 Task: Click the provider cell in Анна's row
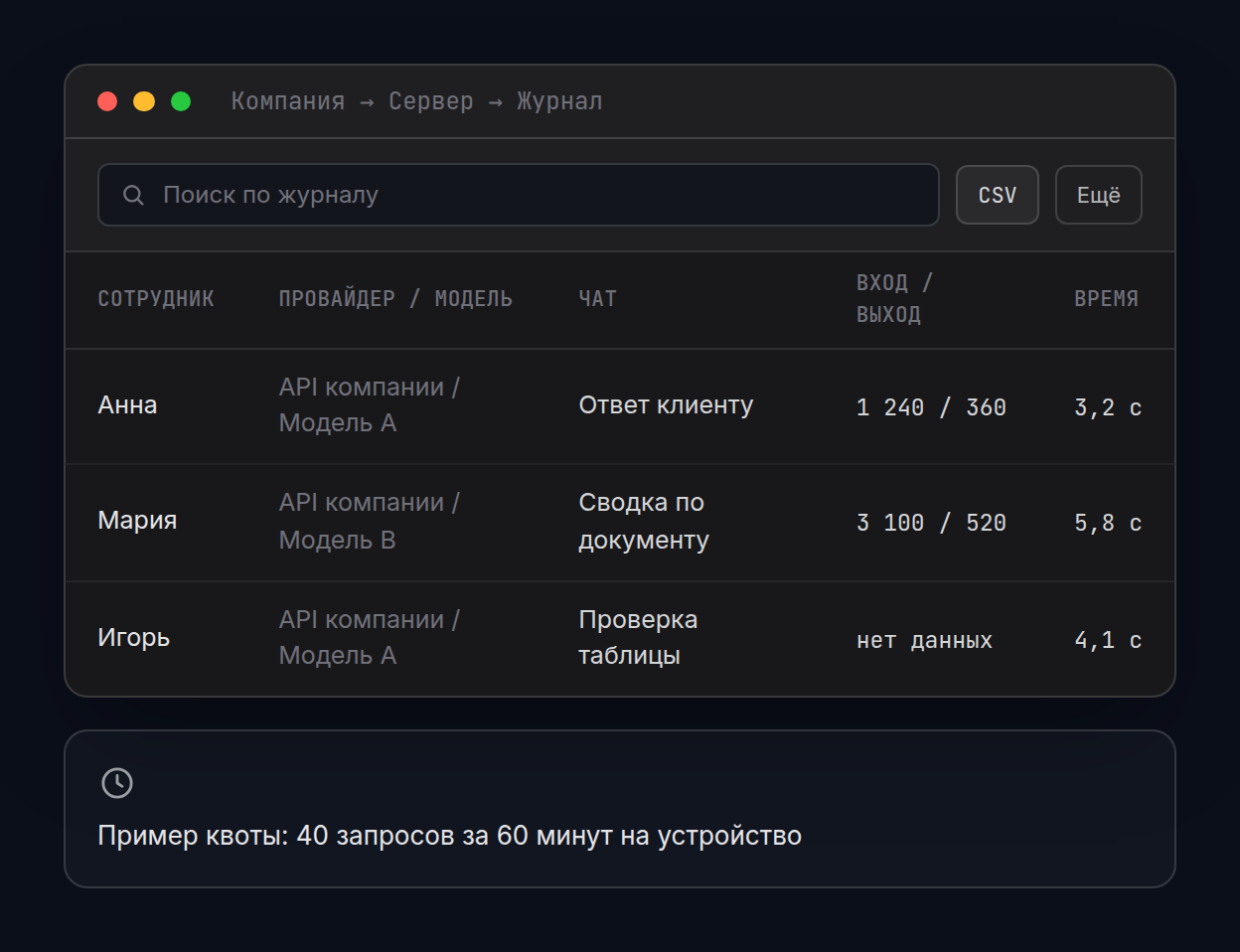(x=370, y=405)
